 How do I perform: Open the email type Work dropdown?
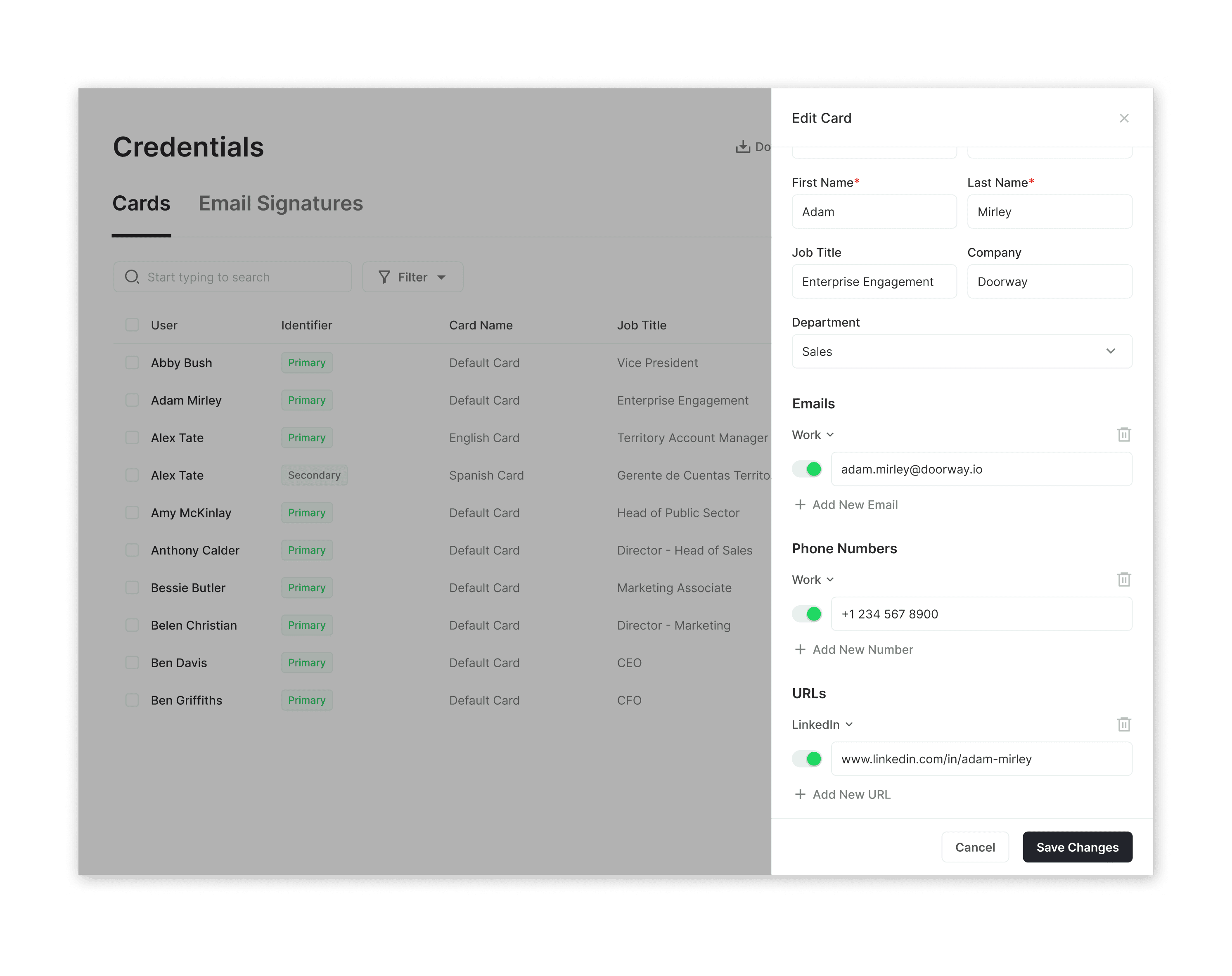(x=813, y=435)
